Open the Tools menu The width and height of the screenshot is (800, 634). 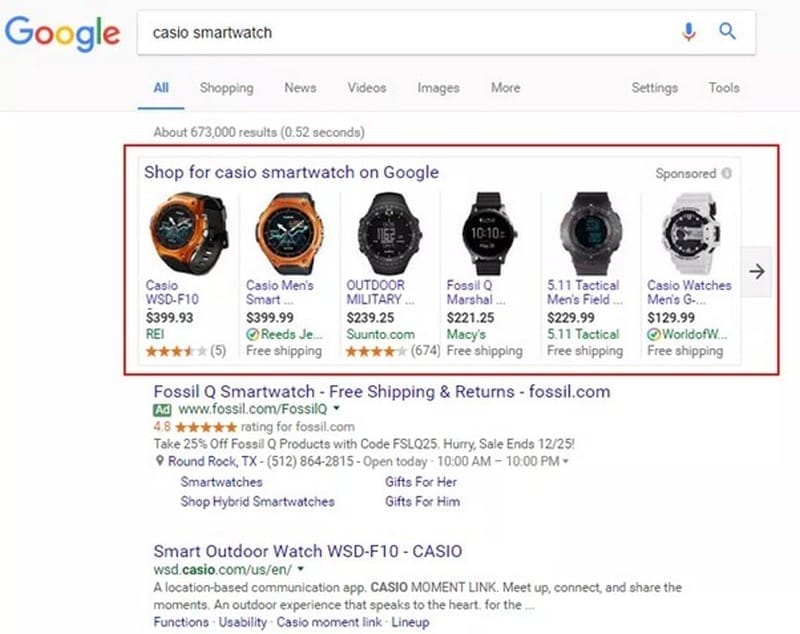[x=723, y=88]
